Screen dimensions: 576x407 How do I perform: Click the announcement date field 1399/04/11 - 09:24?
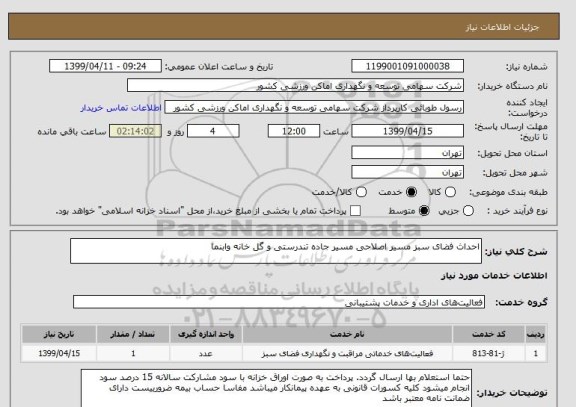105,66
